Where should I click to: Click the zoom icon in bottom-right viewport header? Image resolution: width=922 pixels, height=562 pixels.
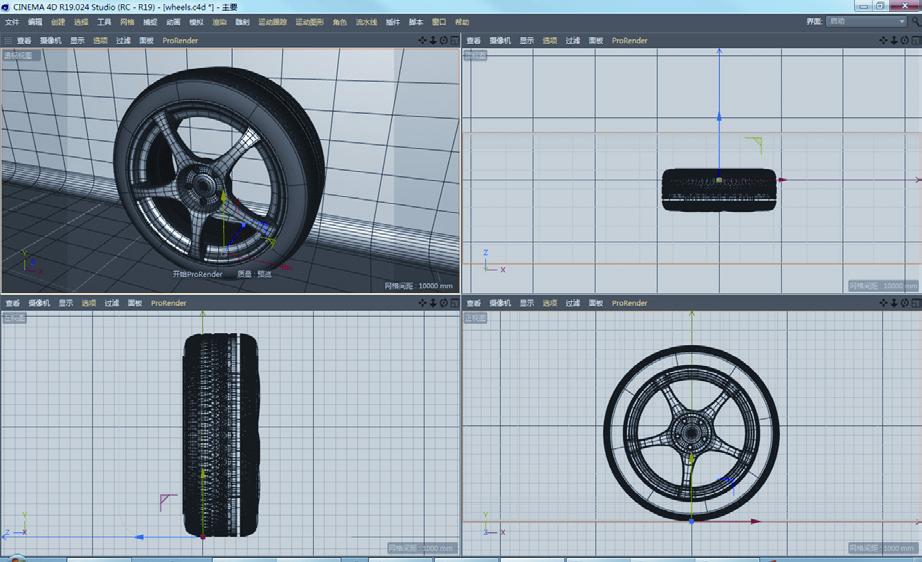[x=894, y=303]
